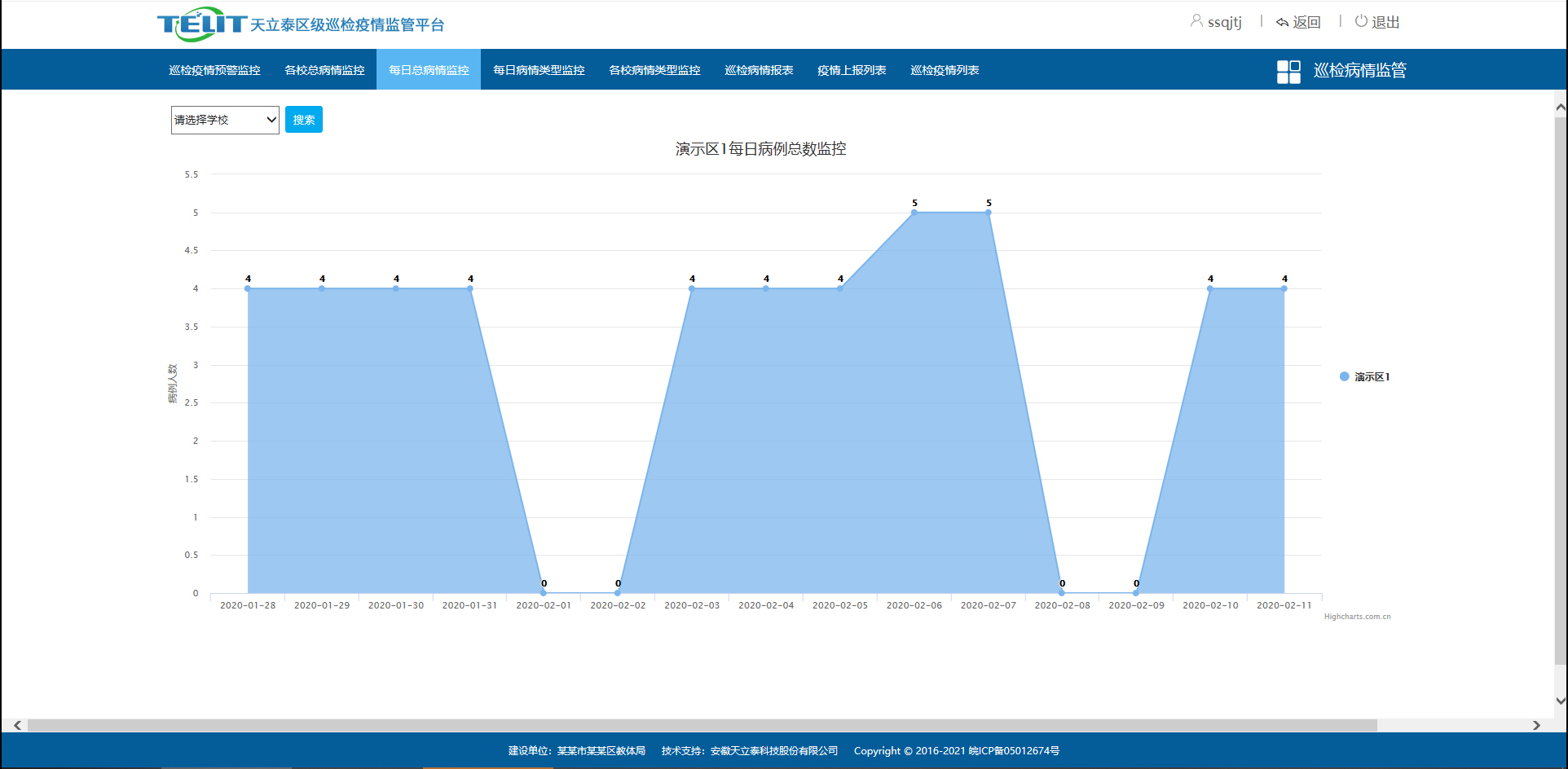The image size is (1568, 769).
Task: Click the horizontal scrollbar right arrow
Action: coord(1536,725)
